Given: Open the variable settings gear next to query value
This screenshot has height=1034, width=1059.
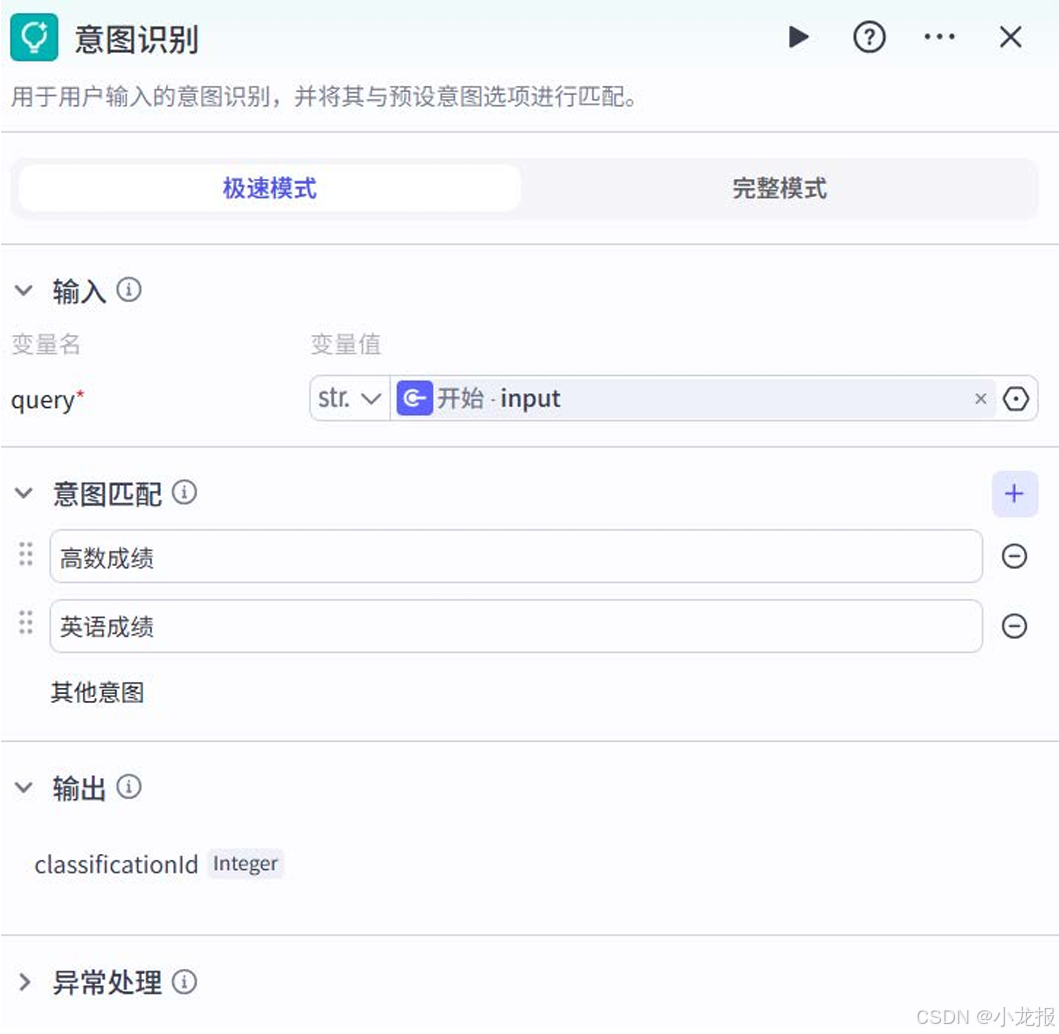Looking at the screenshot, I should pos(1016,398).
